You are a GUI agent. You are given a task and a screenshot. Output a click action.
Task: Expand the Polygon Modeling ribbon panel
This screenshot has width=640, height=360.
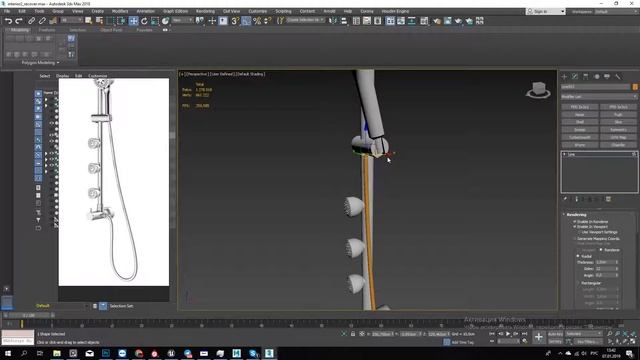coord(40,63)
